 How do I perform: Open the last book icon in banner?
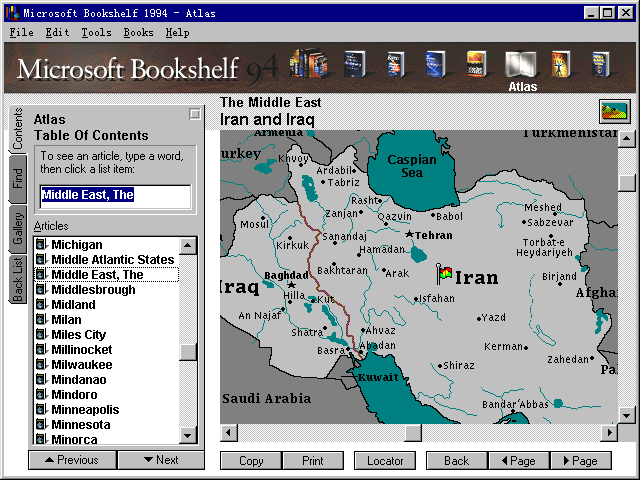[600, 64]
